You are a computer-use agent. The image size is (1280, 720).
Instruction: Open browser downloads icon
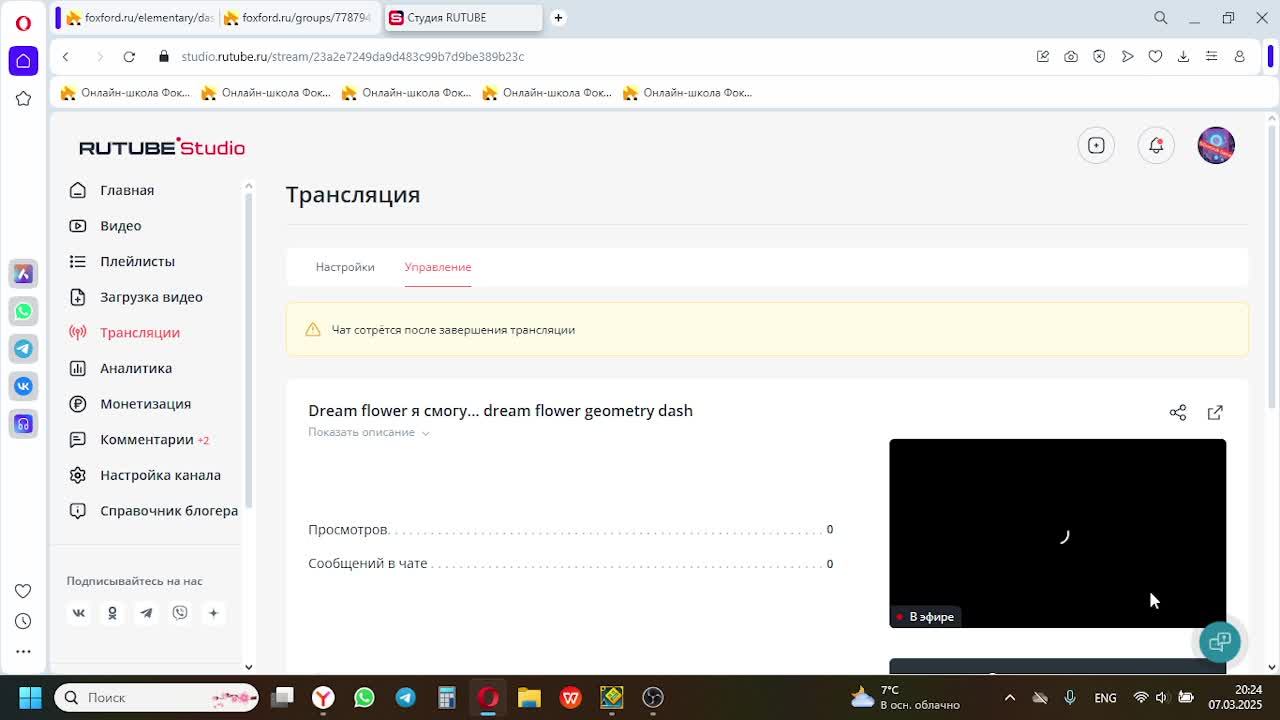point(1183,57)
